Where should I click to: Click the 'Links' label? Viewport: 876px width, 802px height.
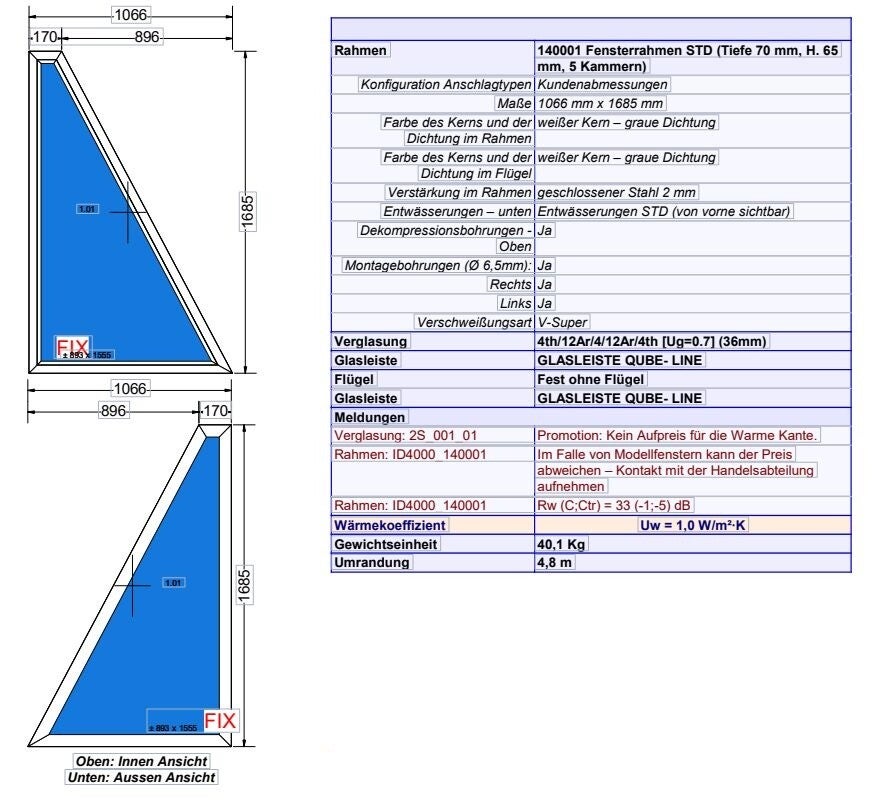coord(516,303)
